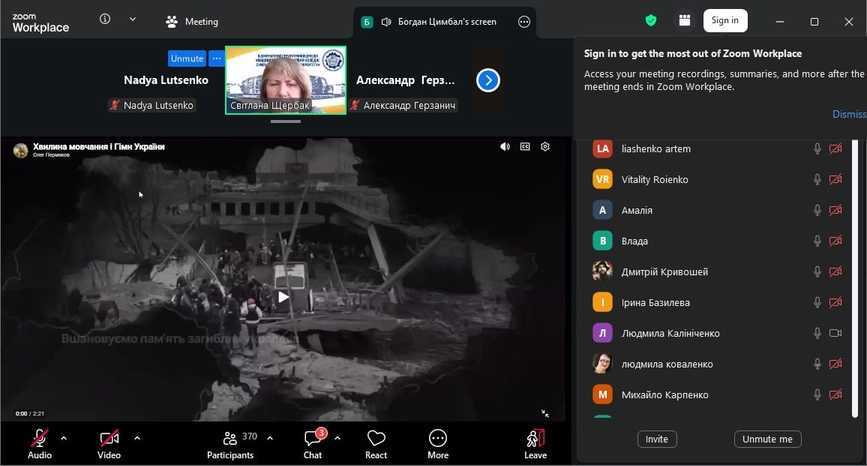
Task: Expand the Video options chevron
Action: (x=137, y=438)
